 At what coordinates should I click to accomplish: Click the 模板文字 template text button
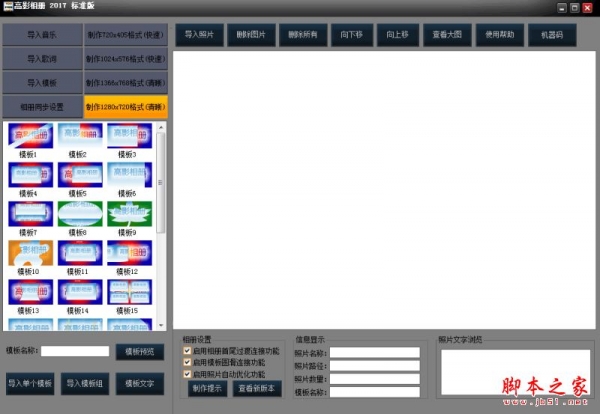click(140, 383)
